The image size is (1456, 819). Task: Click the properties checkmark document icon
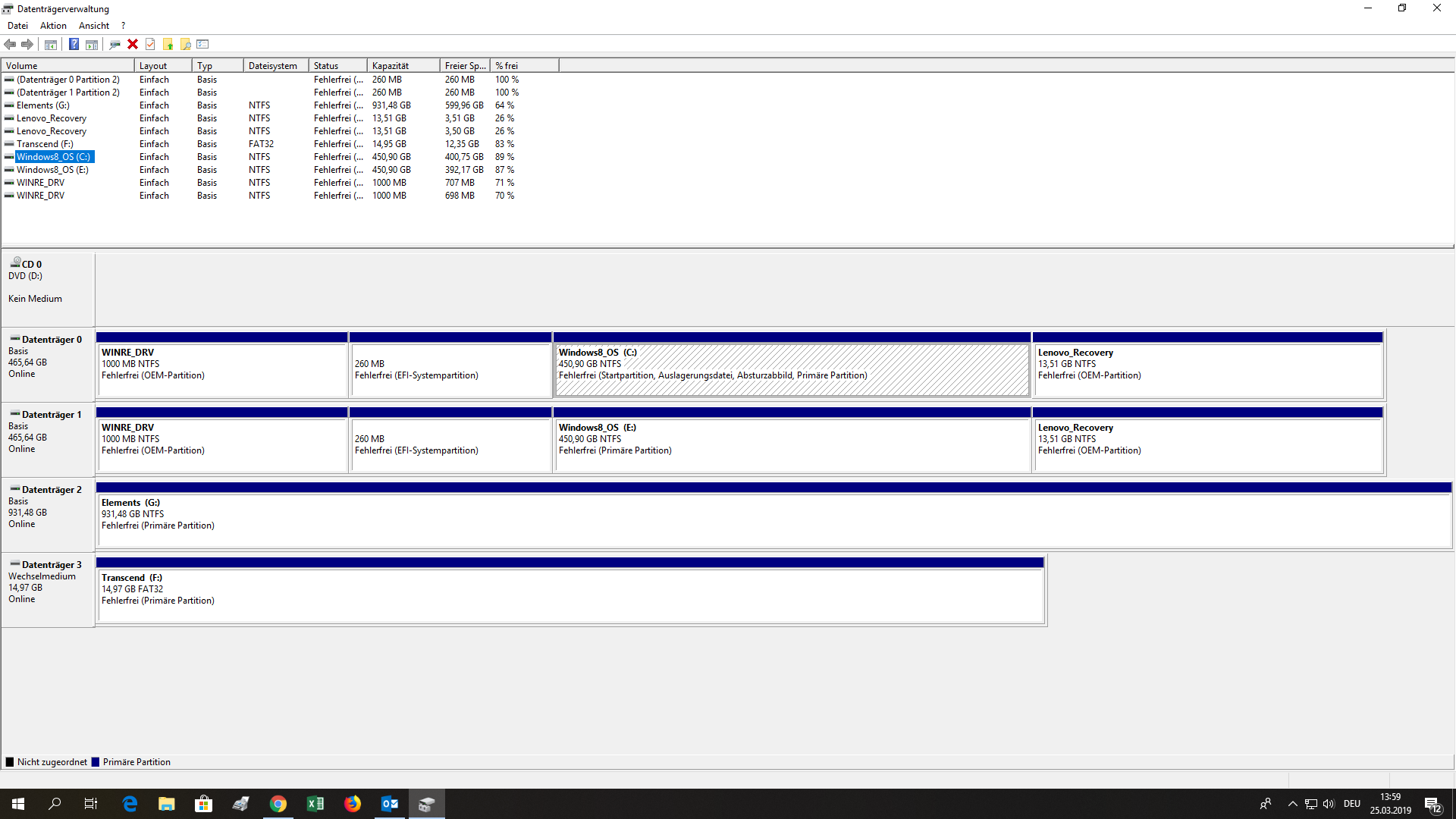click(x=150, y=44)
